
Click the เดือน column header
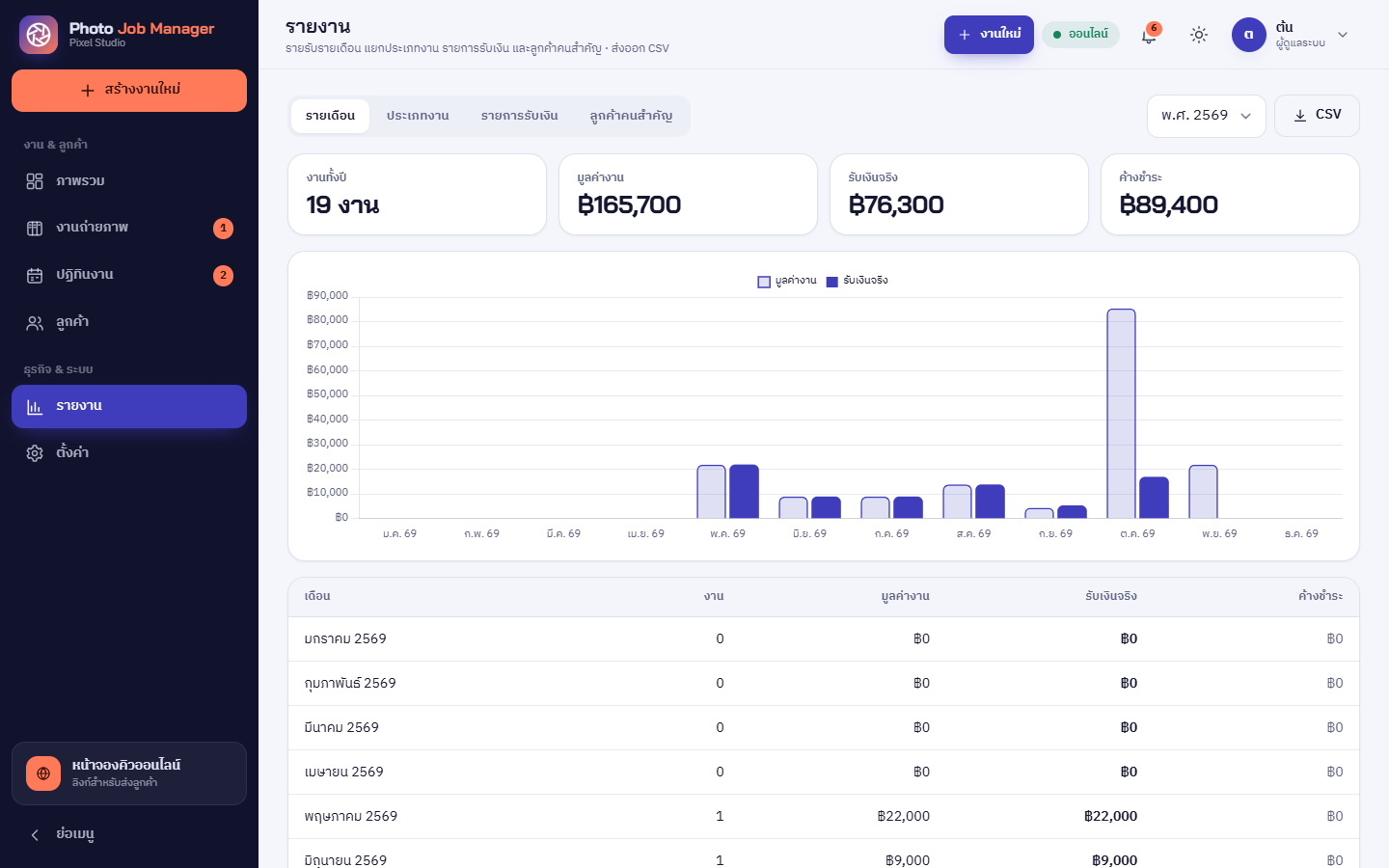pyautogui.click(x=317, y=596)
